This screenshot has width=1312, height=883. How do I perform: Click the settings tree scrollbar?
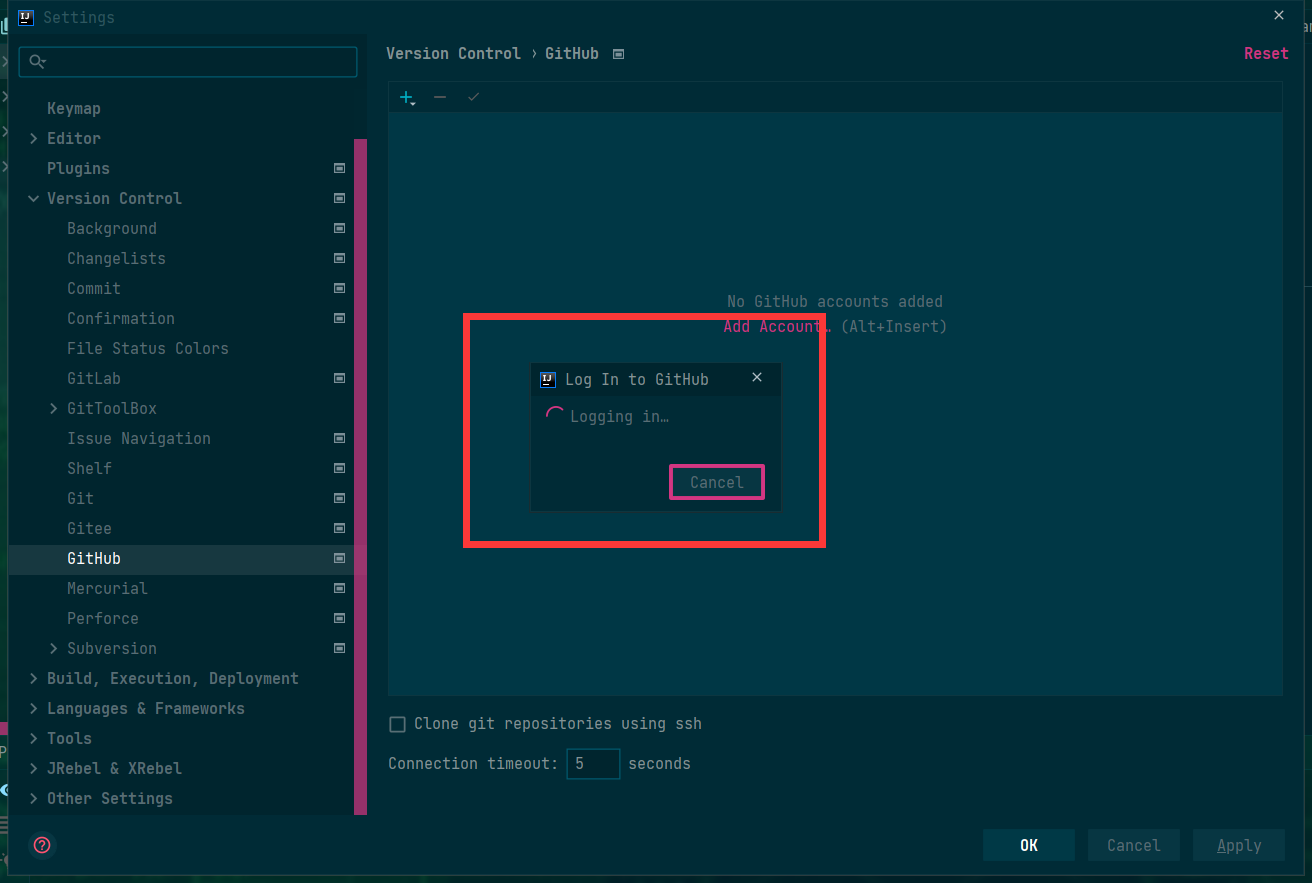pyautogui.click(x=360, y=476)
